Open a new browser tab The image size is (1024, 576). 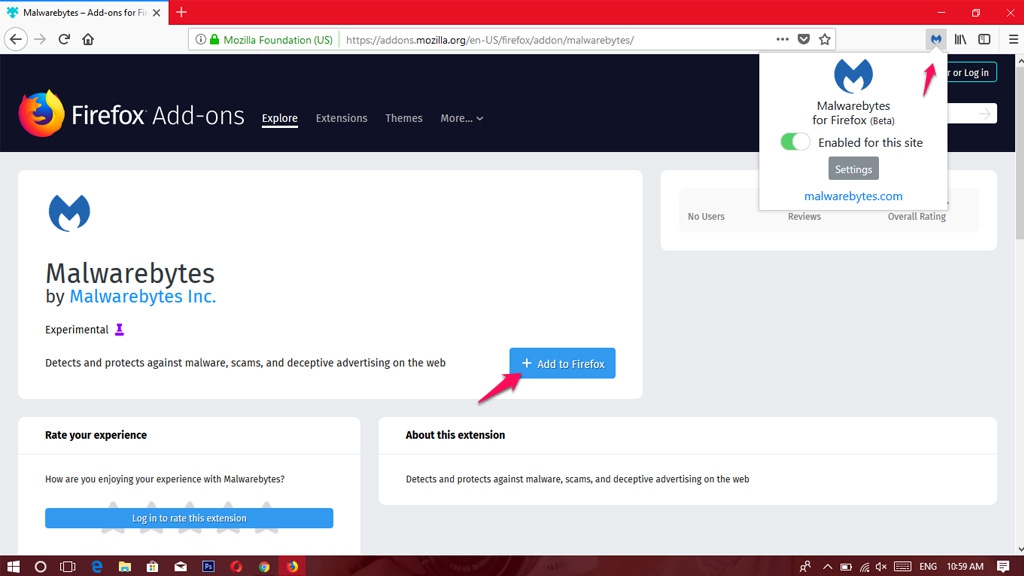pos(182,12)
